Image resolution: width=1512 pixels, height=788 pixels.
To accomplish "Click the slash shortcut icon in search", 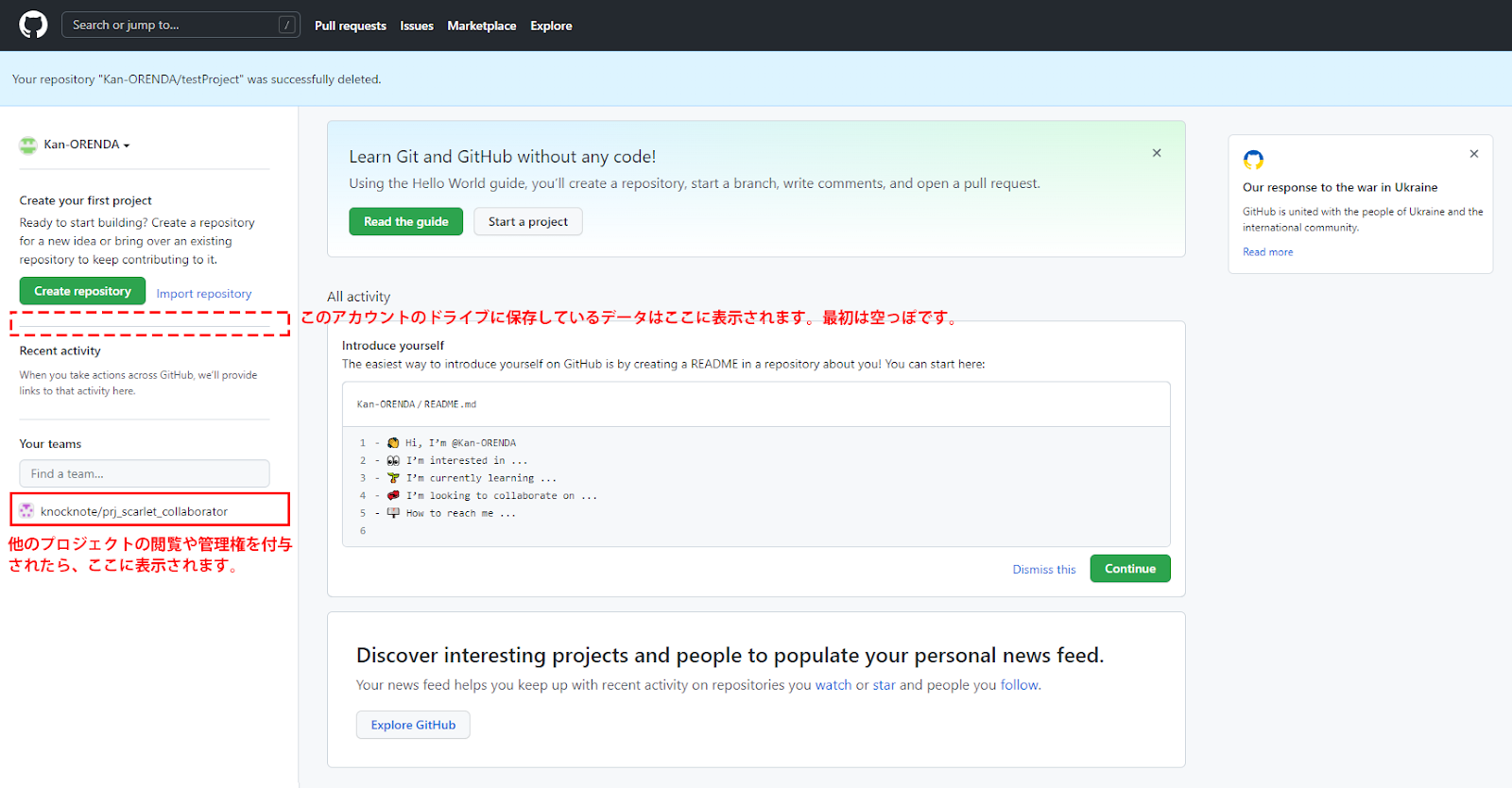I will [x=286, y=25].
